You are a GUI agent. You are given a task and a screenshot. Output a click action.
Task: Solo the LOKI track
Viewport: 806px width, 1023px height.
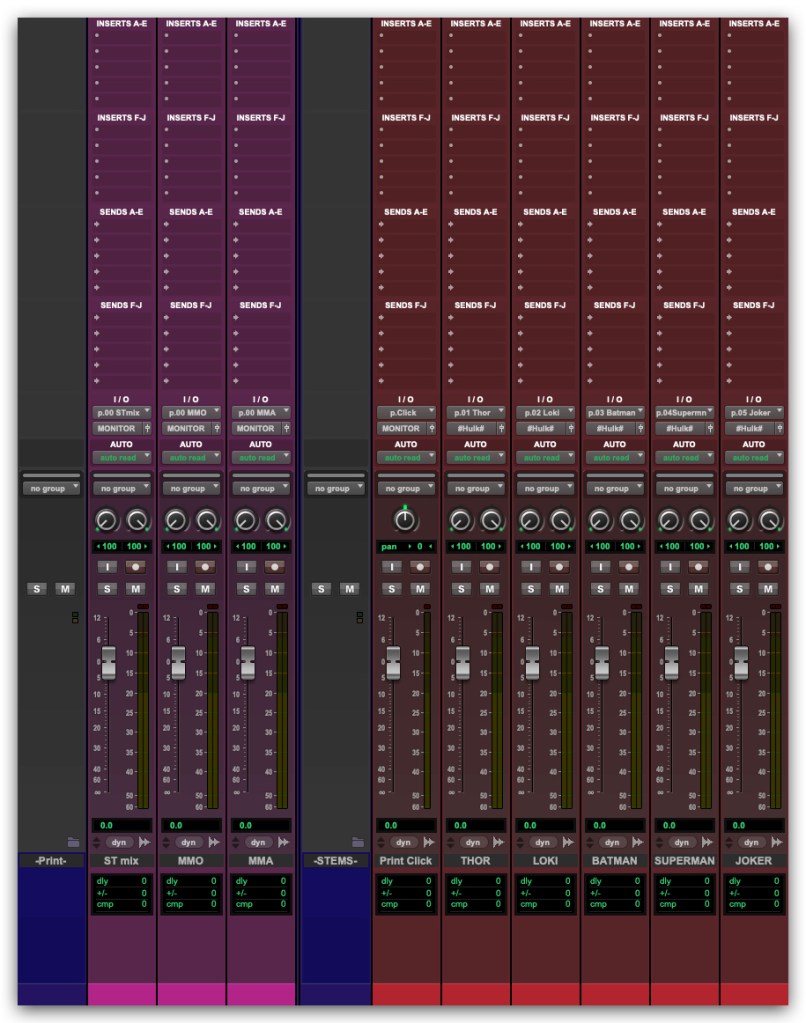click(x=530, y=589)
